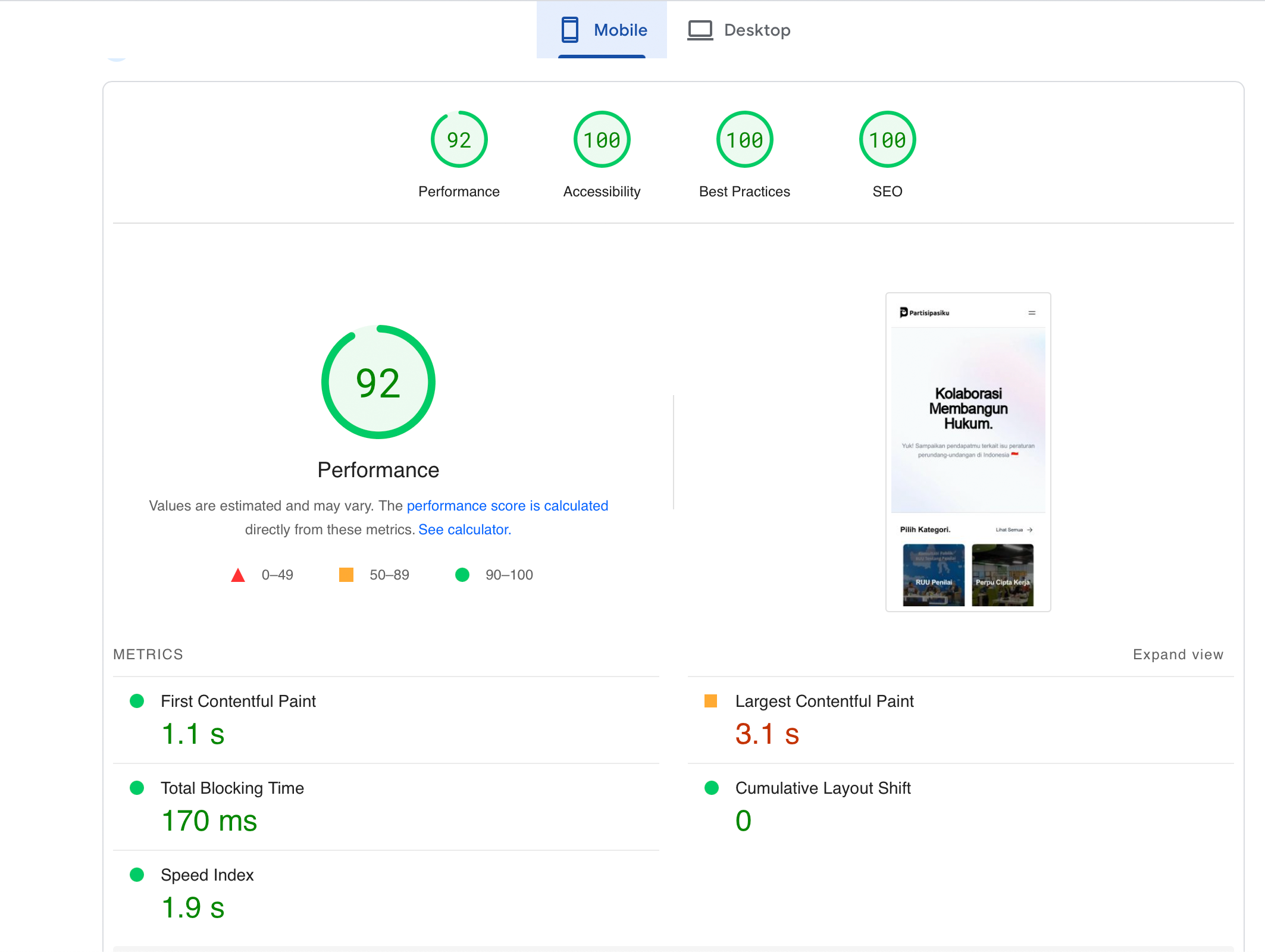Image resolution: width=1265 pixels, height=952 pixels.
Task: Open the performance score is calculated link
Action: [507, 506]
